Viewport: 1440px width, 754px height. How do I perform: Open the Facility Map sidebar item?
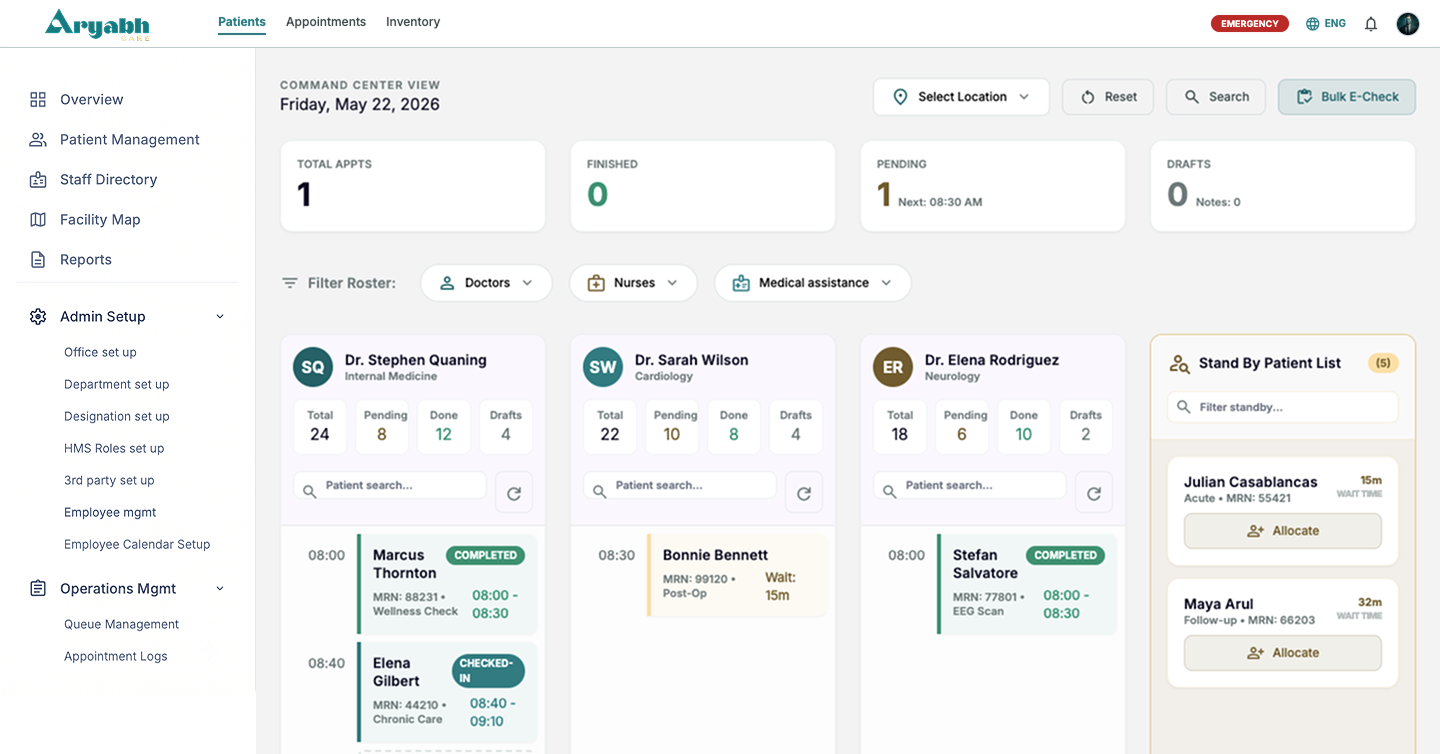coord(100,219)
